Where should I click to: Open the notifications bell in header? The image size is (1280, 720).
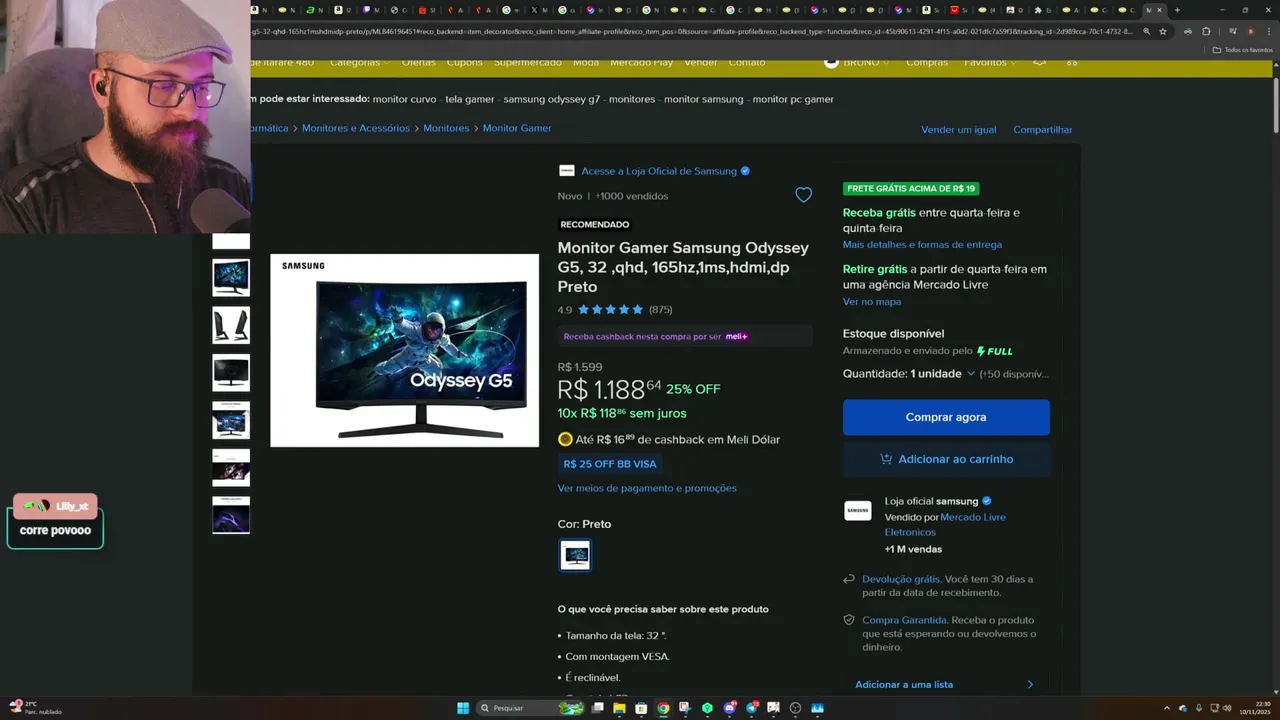(1039, 62)
